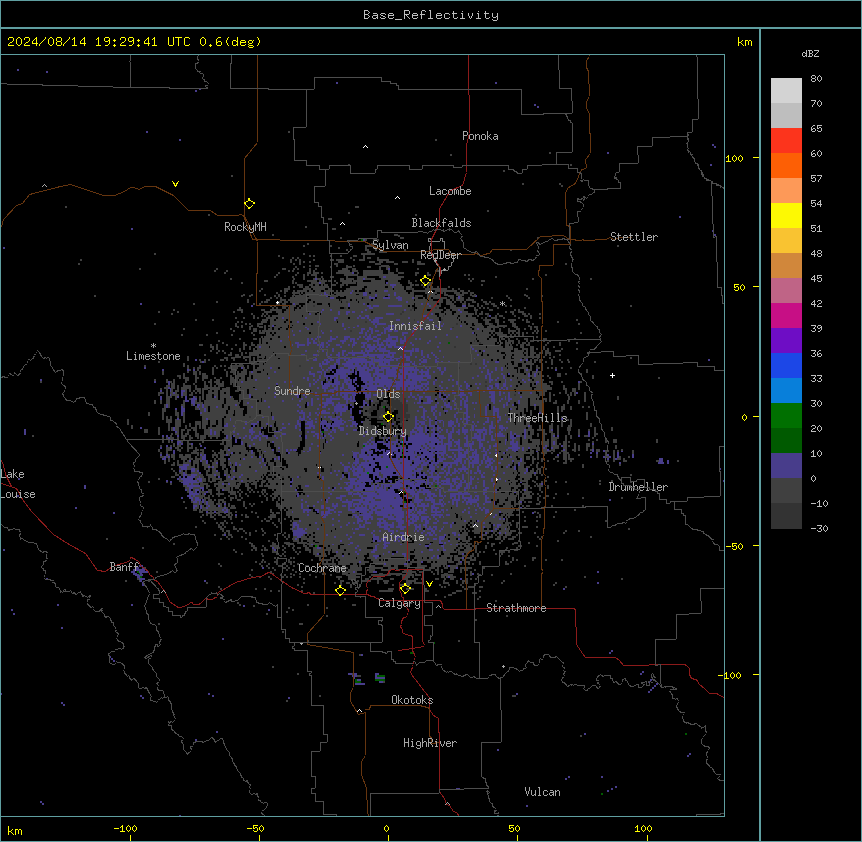Click the Innisfail city label
Screen dimensions: 862x842
coord(415,326)
